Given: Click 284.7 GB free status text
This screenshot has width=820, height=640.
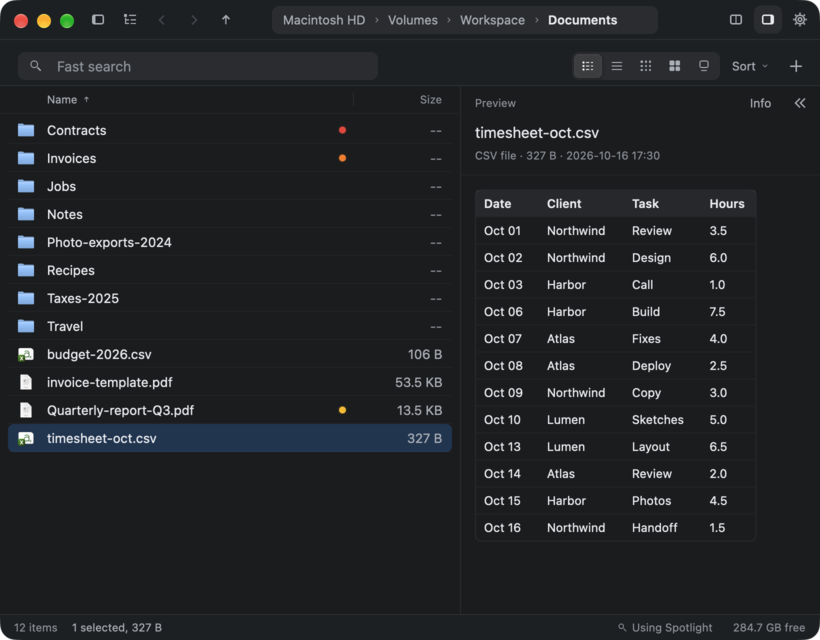Looking at the screenshot, I should (769, 627).
